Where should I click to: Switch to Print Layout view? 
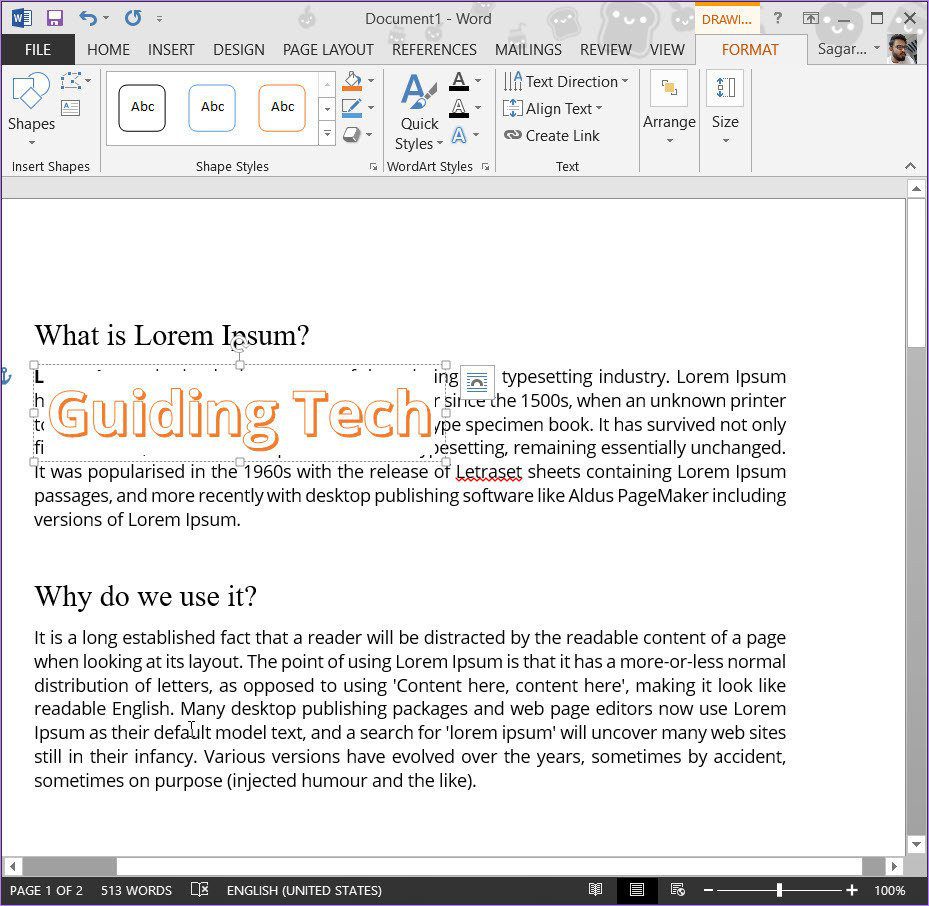coord(637,890)
